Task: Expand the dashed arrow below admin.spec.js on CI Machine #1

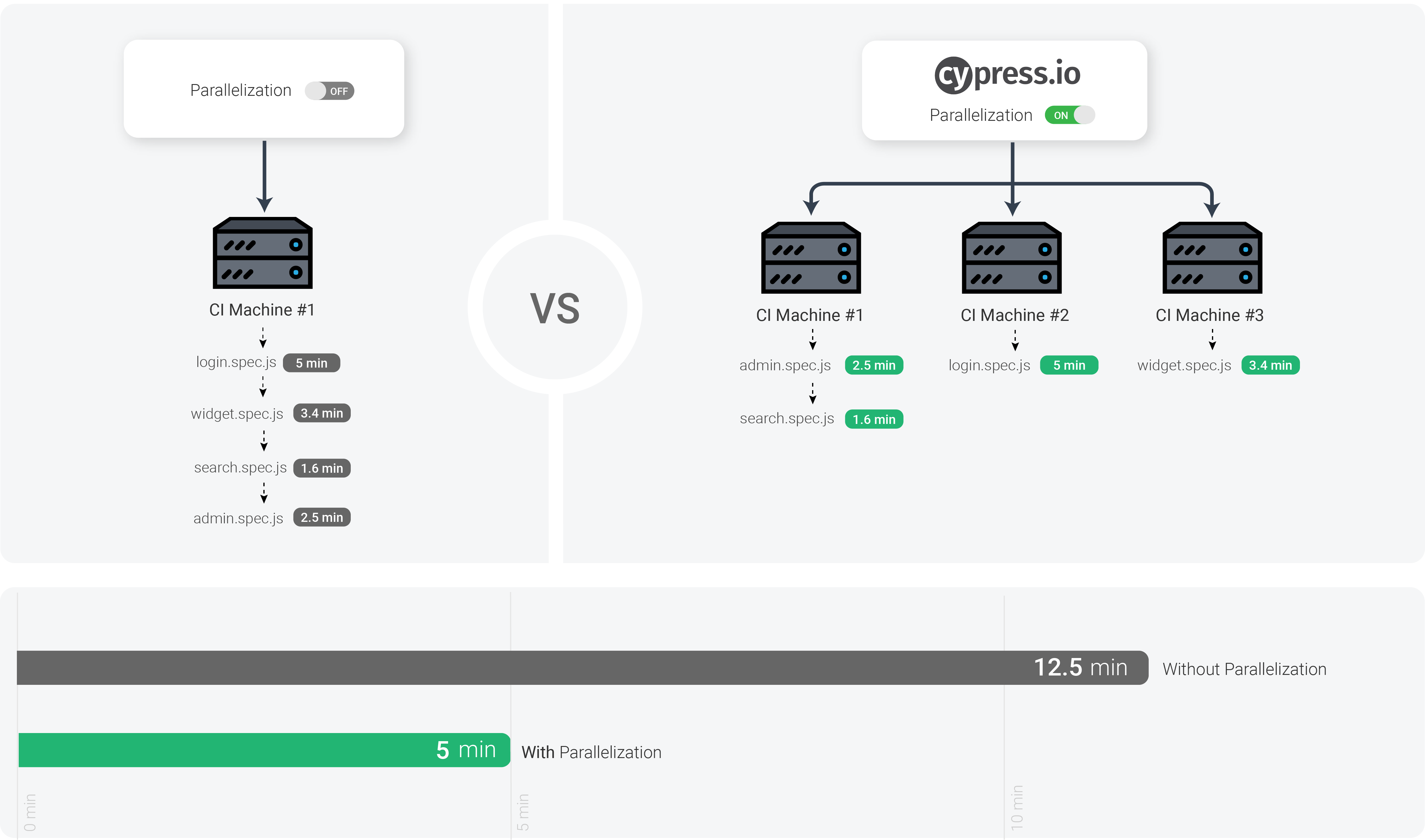Action: [812, 393]
